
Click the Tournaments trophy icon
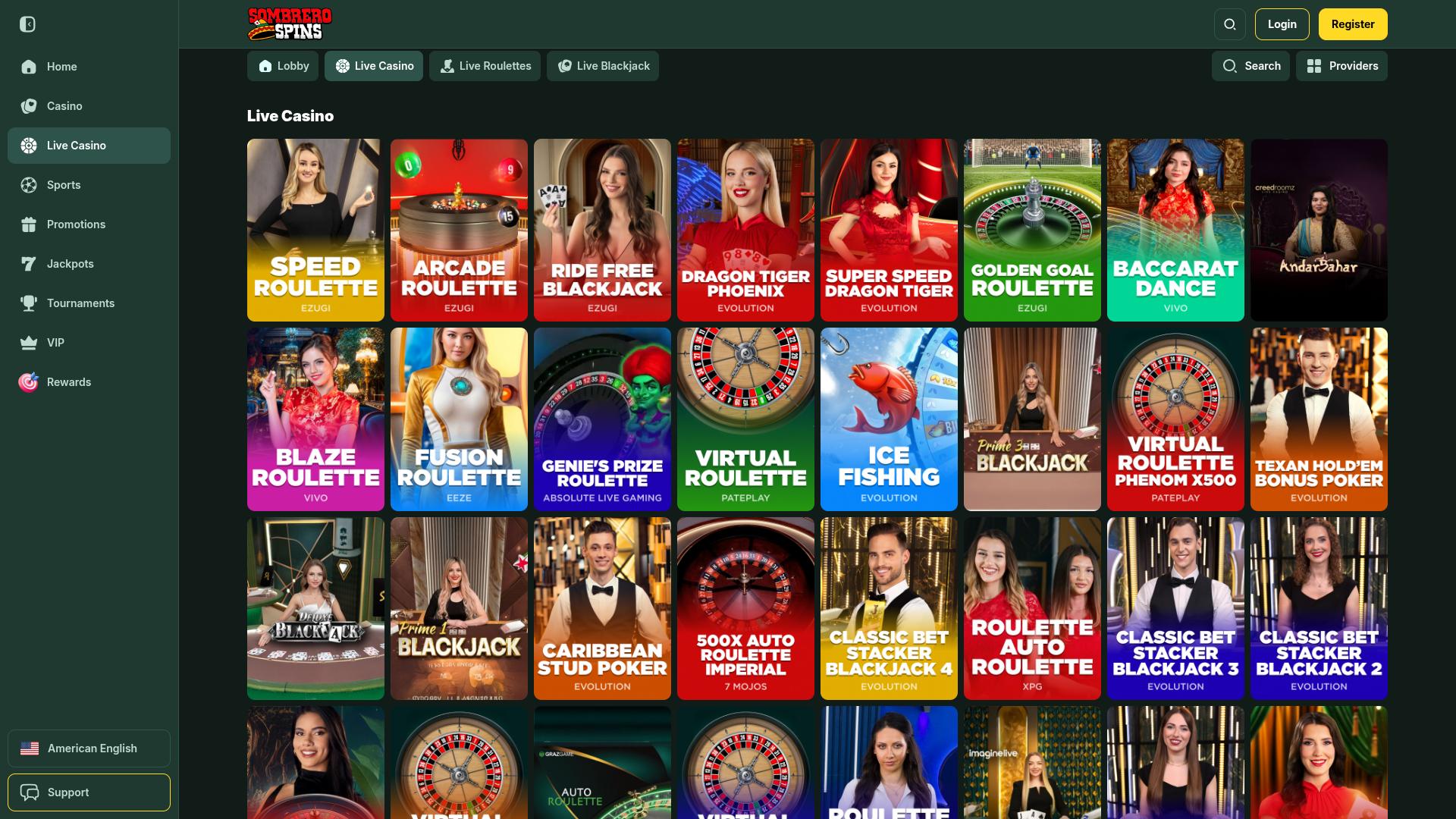29,303
